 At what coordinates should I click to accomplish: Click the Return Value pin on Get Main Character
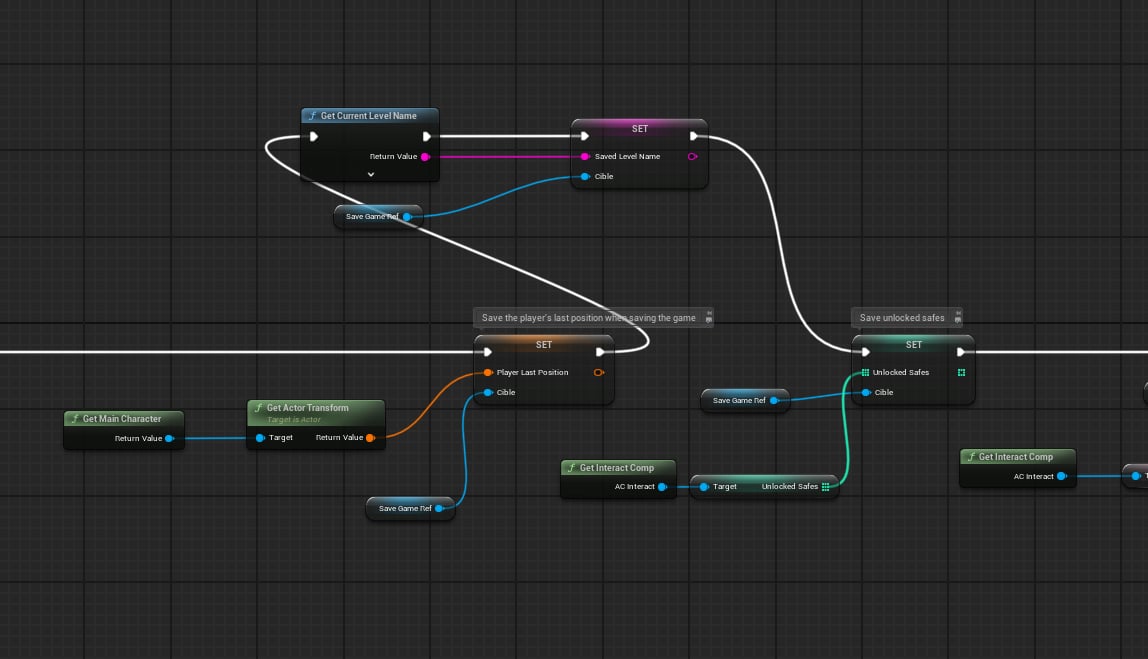click(x=169, y=439)
